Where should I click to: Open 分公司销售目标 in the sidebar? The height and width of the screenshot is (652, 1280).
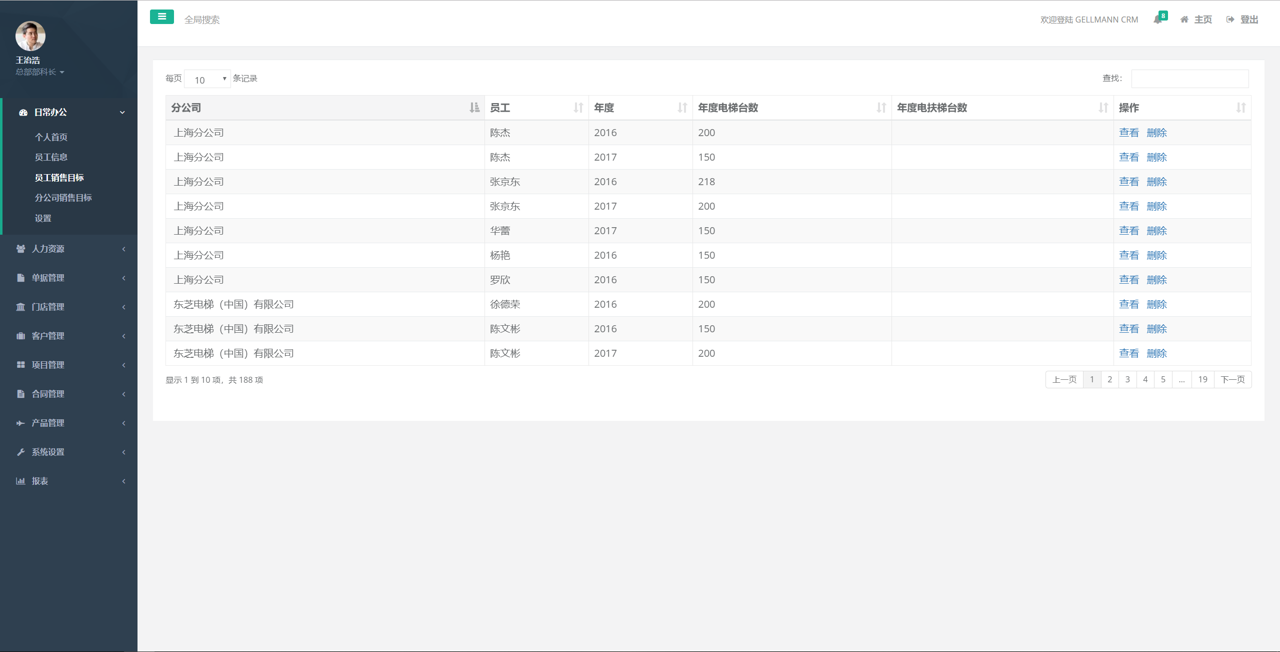[x=63, y=198]
